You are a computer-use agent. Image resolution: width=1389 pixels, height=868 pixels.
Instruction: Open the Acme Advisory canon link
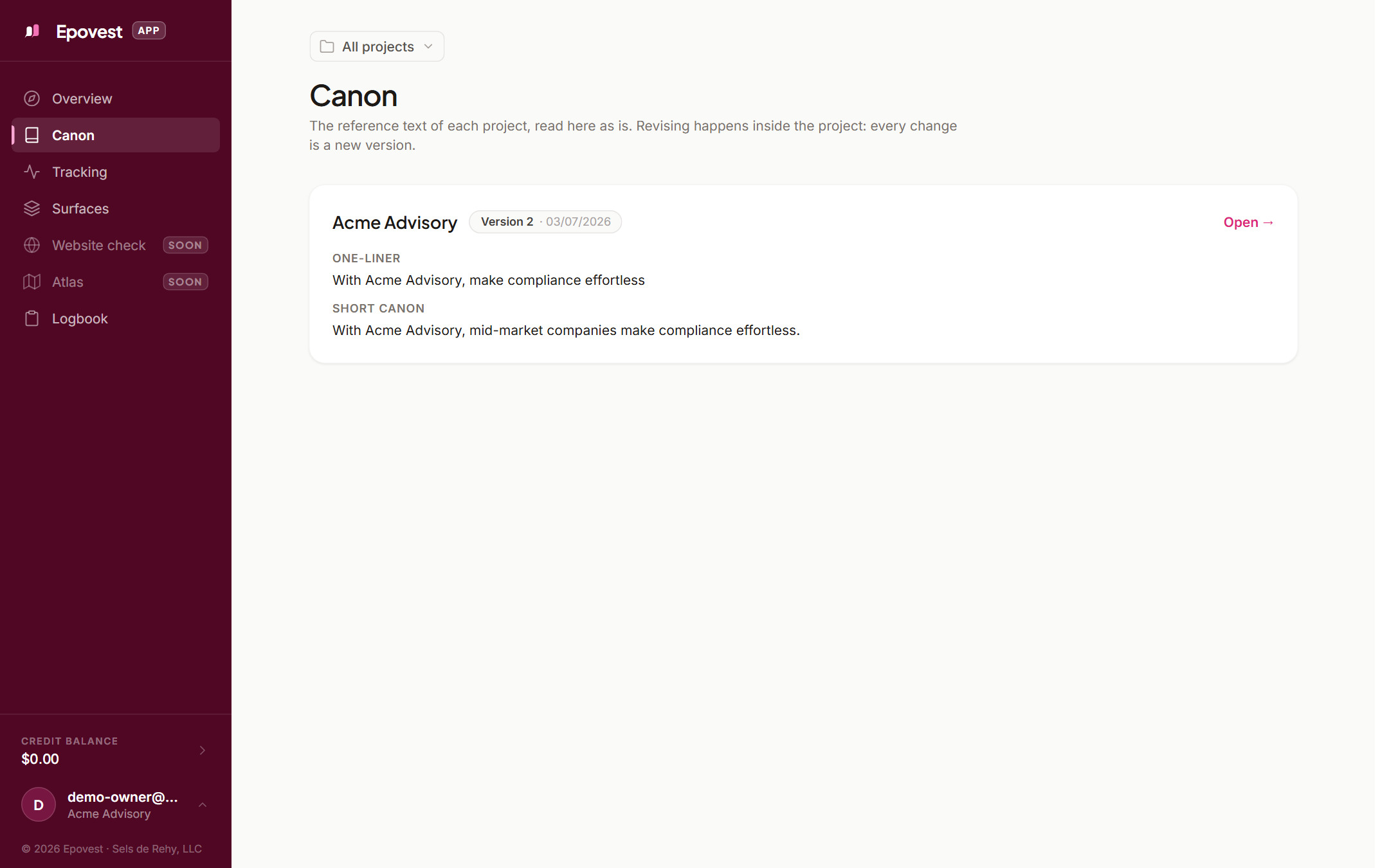pyautogui.click(x=1248, y=222)
